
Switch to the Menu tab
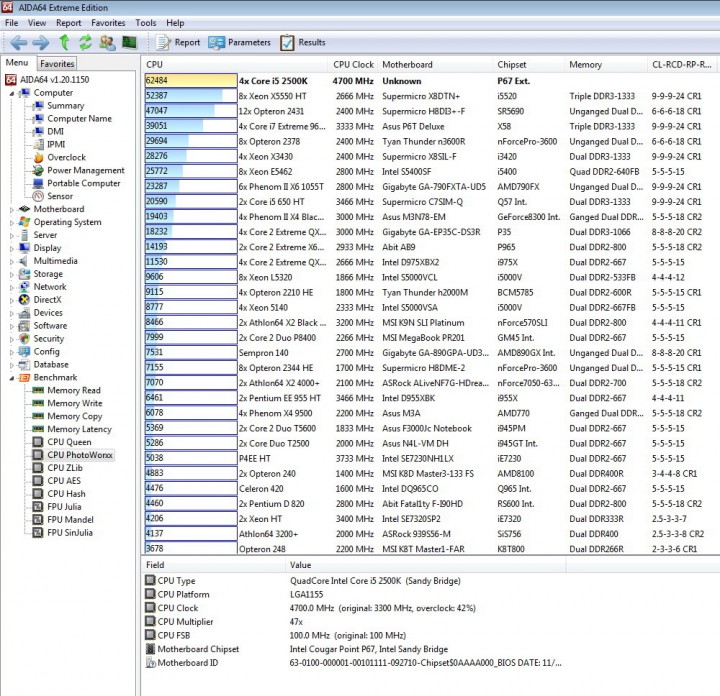[x=17, y=62]
